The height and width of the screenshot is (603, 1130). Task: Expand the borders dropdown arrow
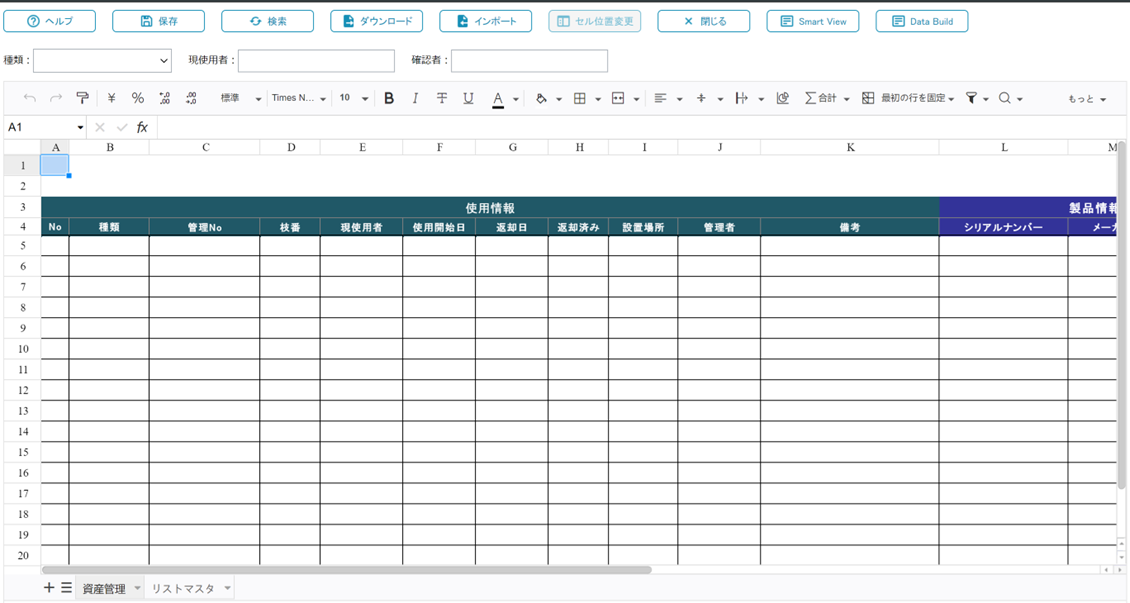(597, 99)
